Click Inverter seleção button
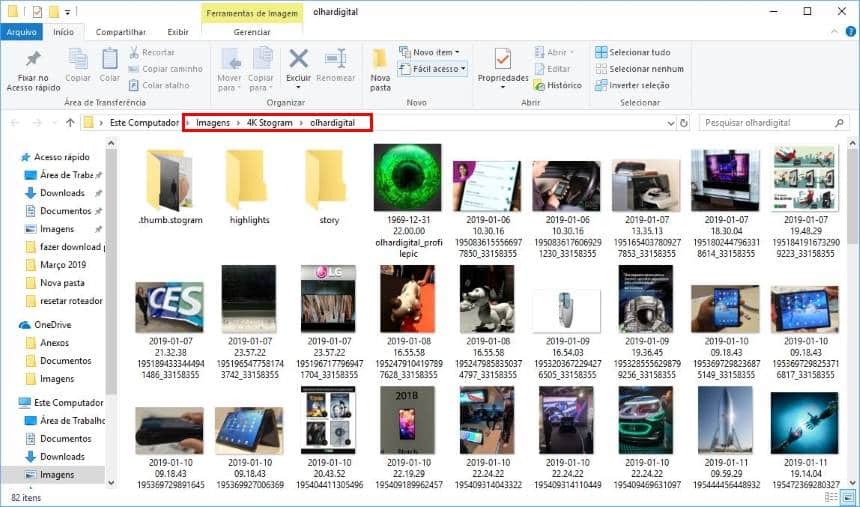Viewport: 860px width, 507px height. point(632,85)
